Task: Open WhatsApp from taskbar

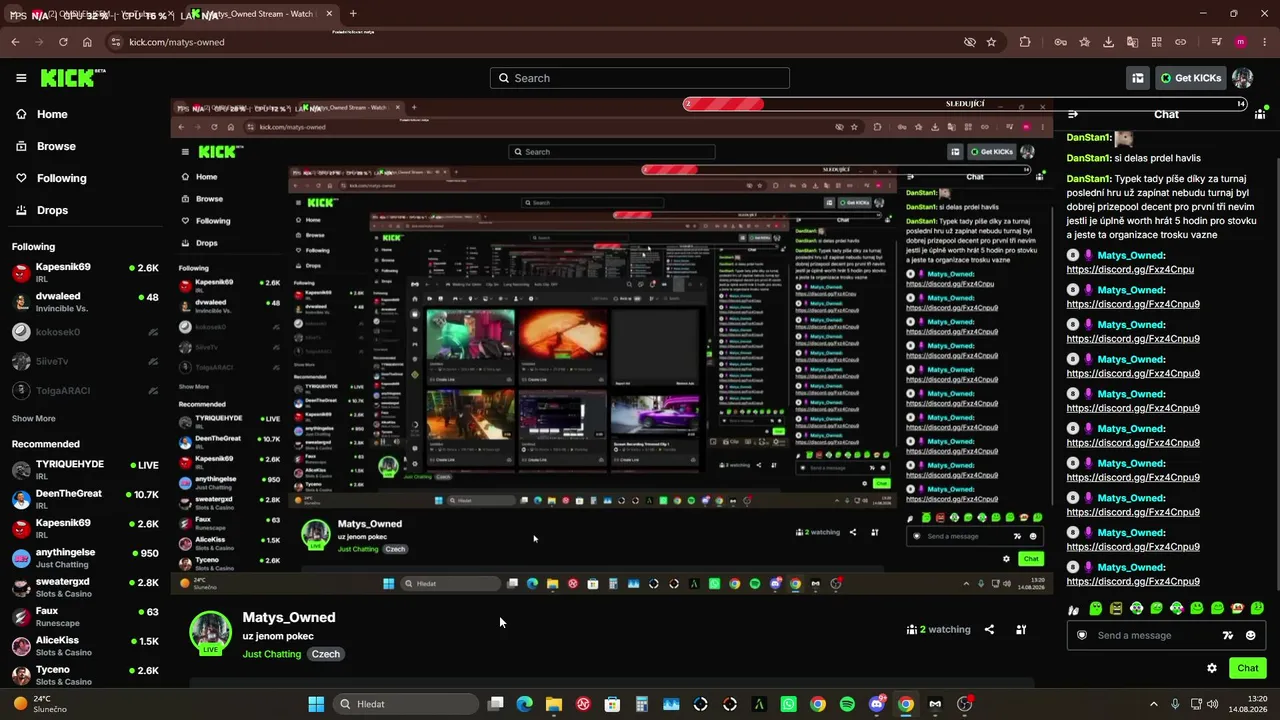Action: point(789,704)
